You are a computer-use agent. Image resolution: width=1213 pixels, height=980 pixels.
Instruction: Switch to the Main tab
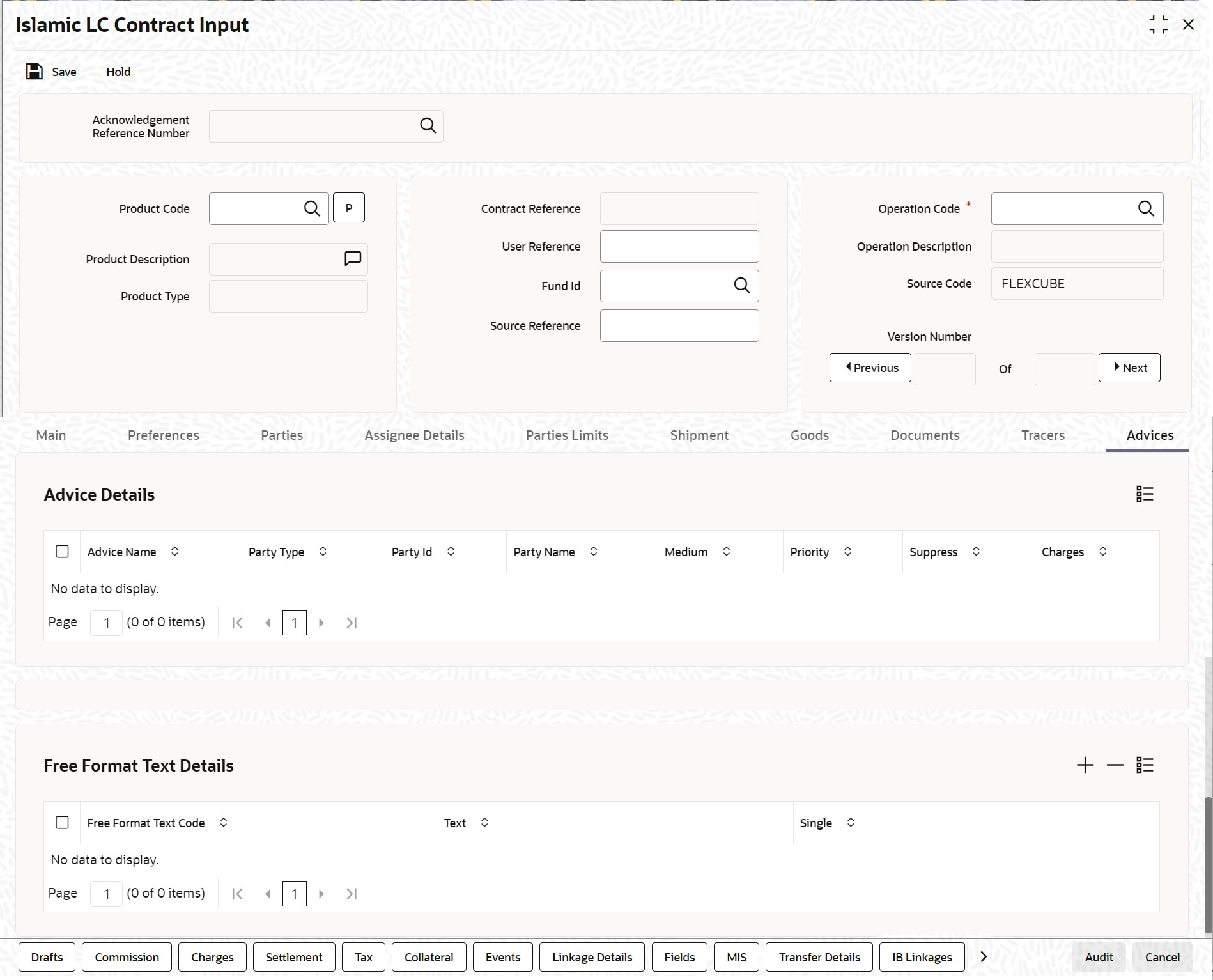[x=51, y=435]
